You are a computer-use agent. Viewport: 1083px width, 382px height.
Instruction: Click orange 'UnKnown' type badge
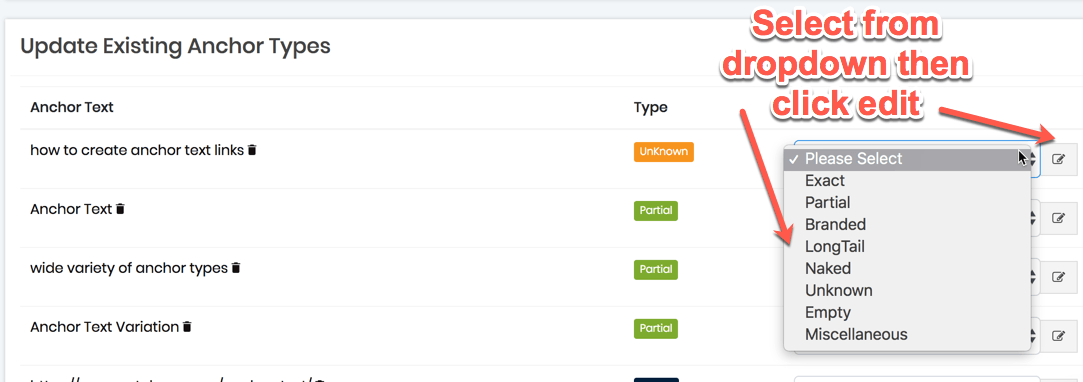tap(663, 152)
